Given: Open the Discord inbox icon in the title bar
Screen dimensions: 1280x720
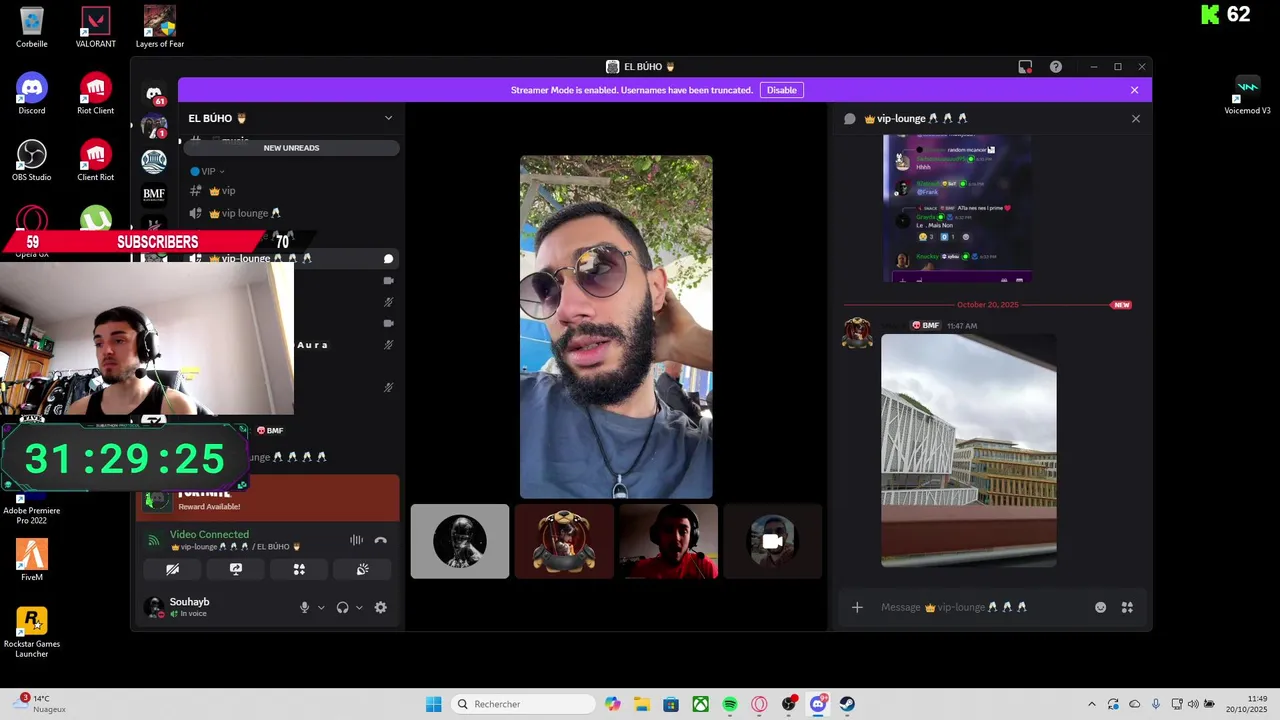Looking at the screenshot, I should click(x=1025, y=67).
